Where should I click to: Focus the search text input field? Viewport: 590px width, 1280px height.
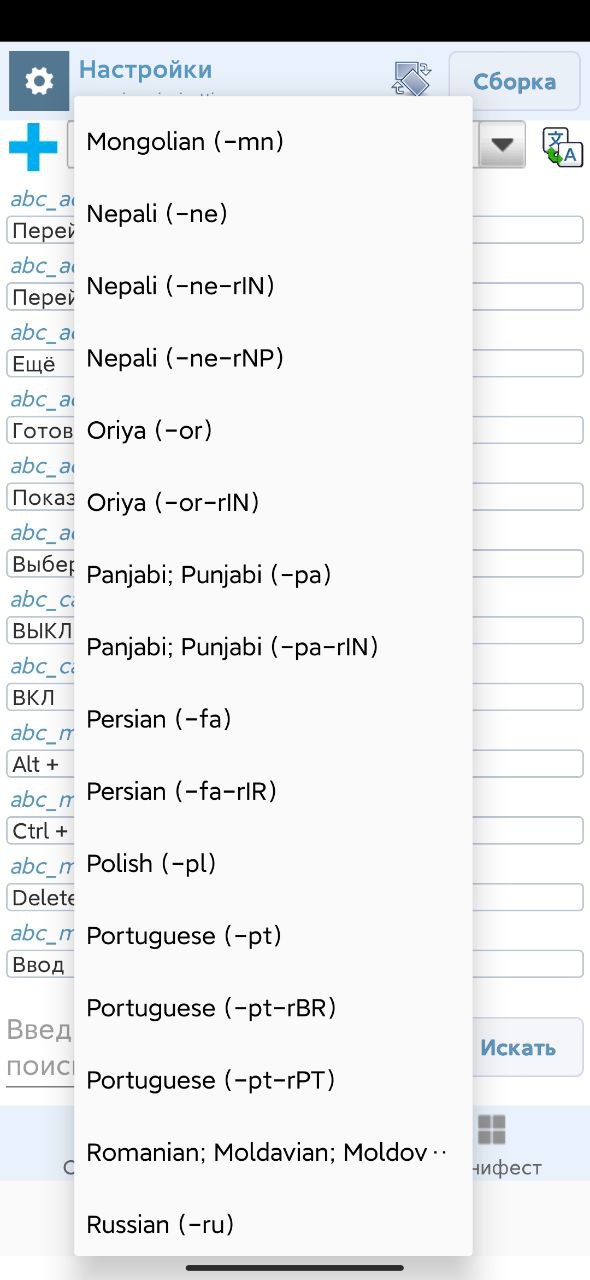[40, 1048]
